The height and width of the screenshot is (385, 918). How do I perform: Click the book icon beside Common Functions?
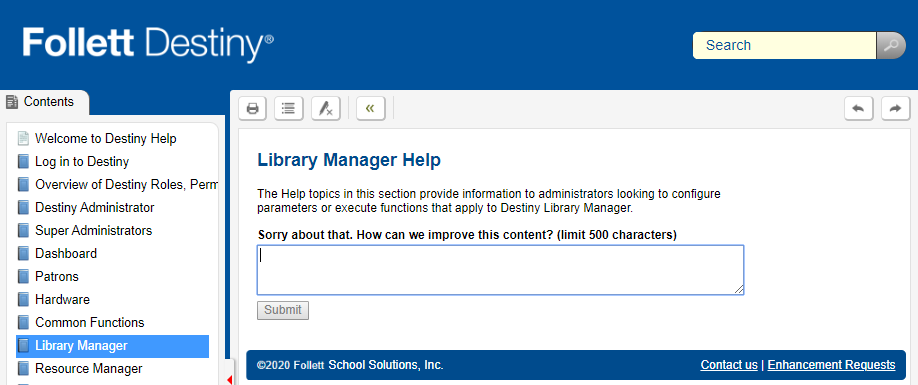point(23,322)
